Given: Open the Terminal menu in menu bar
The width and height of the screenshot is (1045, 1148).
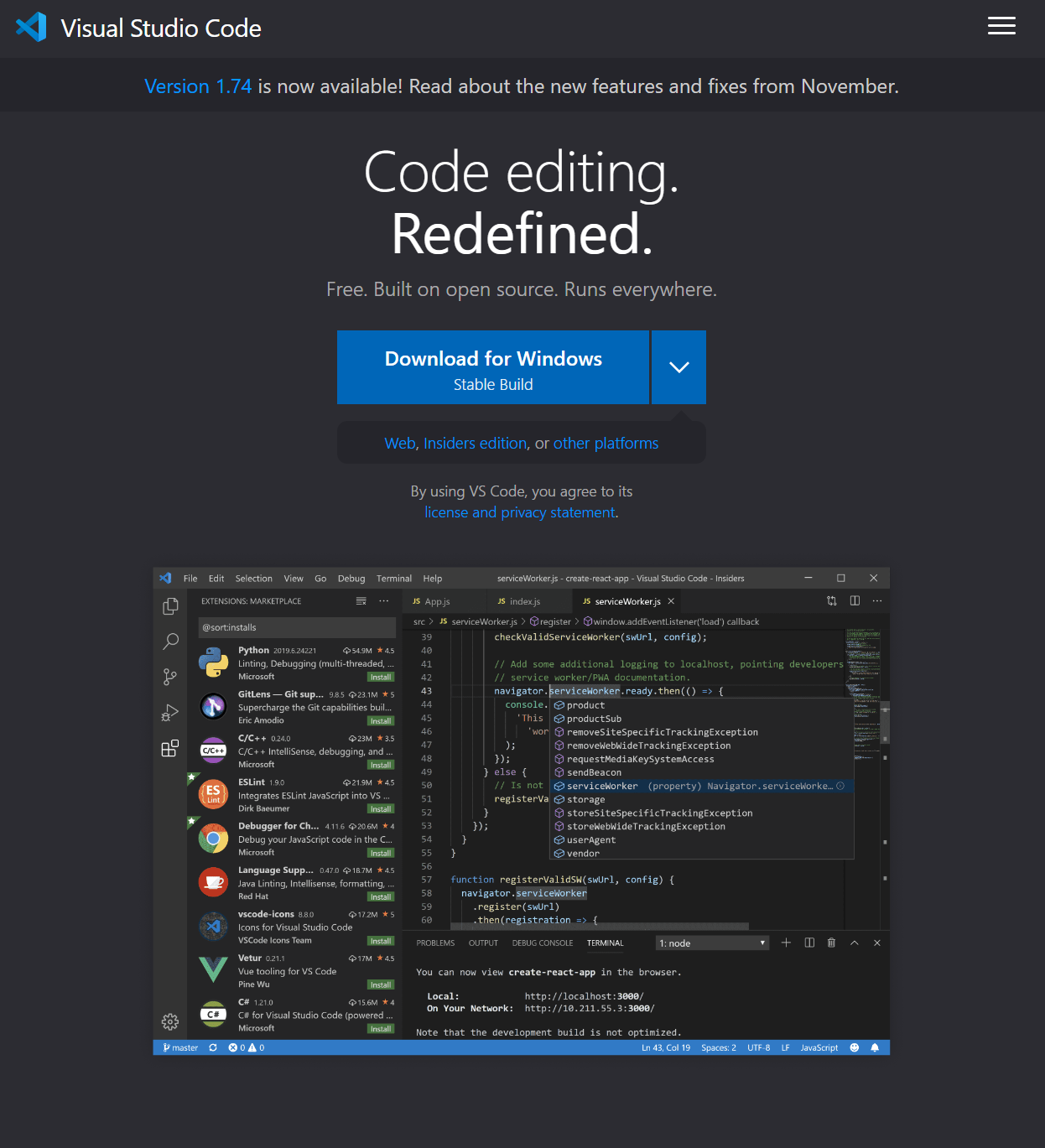Looking at the screenshot, I should 394,579.
